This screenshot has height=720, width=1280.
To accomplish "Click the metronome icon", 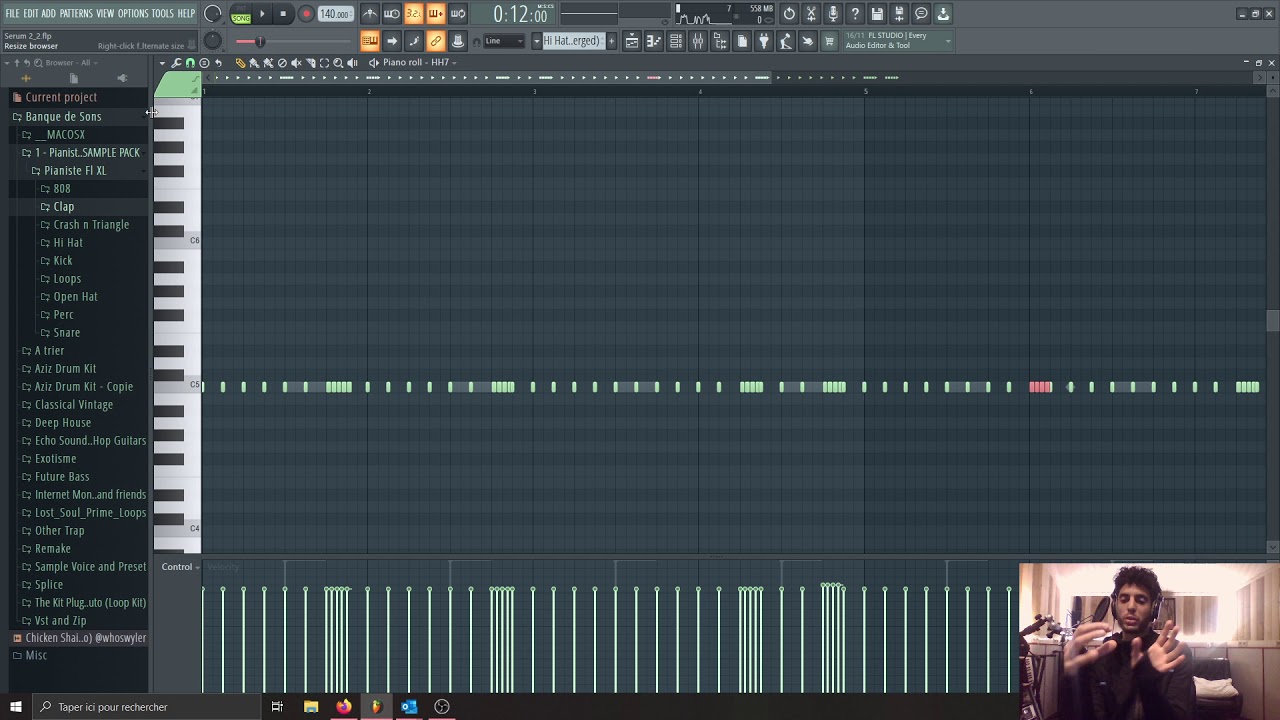I will click(370, 14).
